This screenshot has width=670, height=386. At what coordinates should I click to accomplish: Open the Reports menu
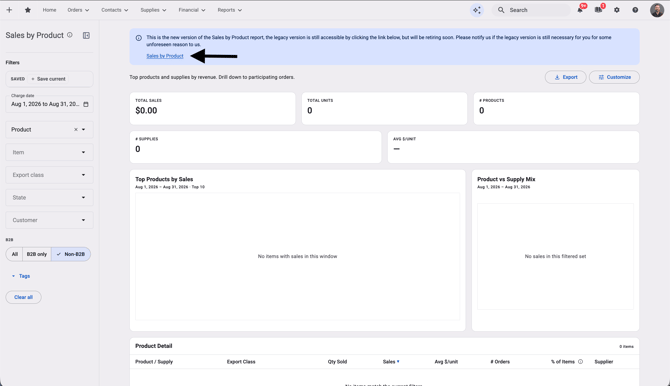pos(229,10)
